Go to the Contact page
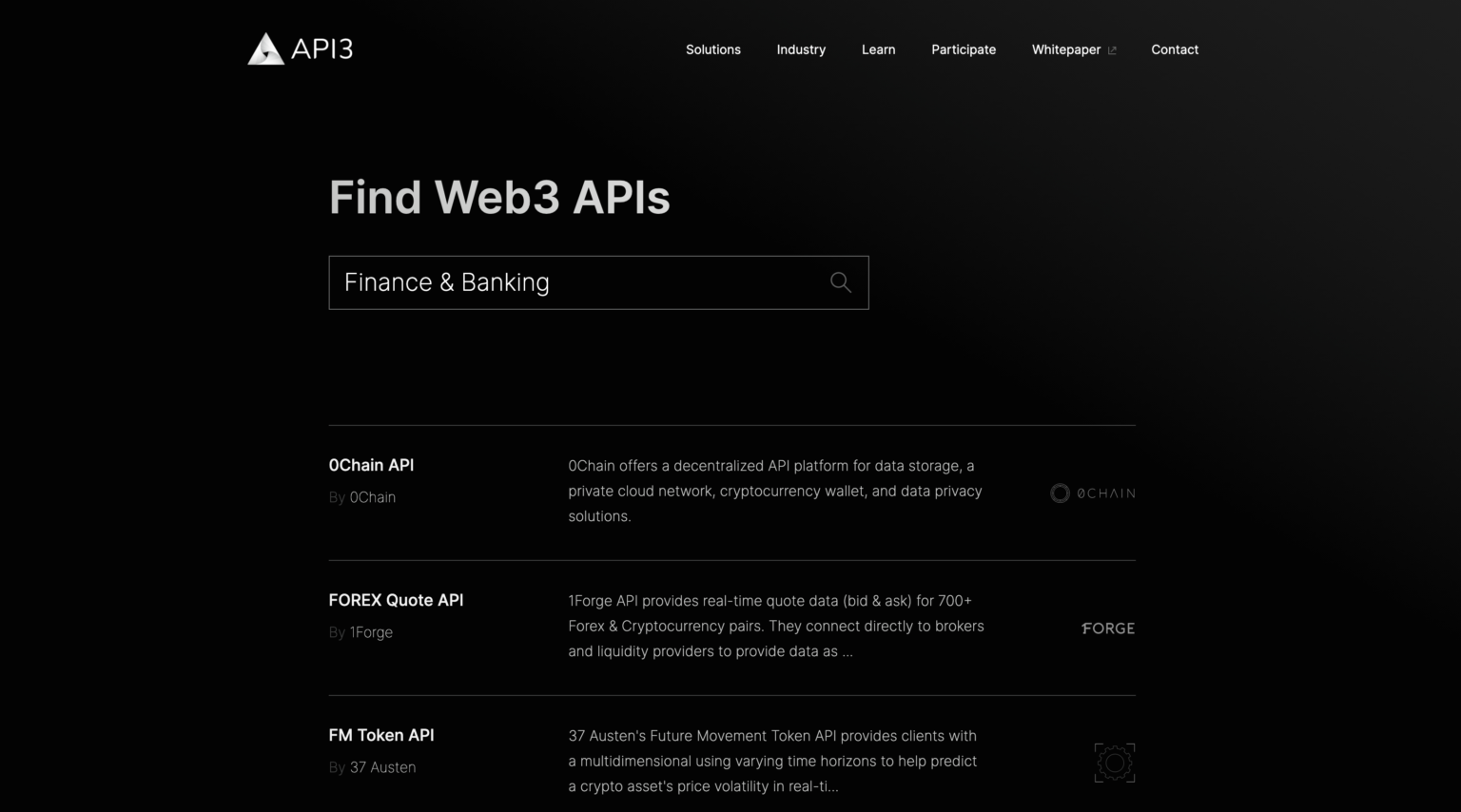 tap(1175, 49)
